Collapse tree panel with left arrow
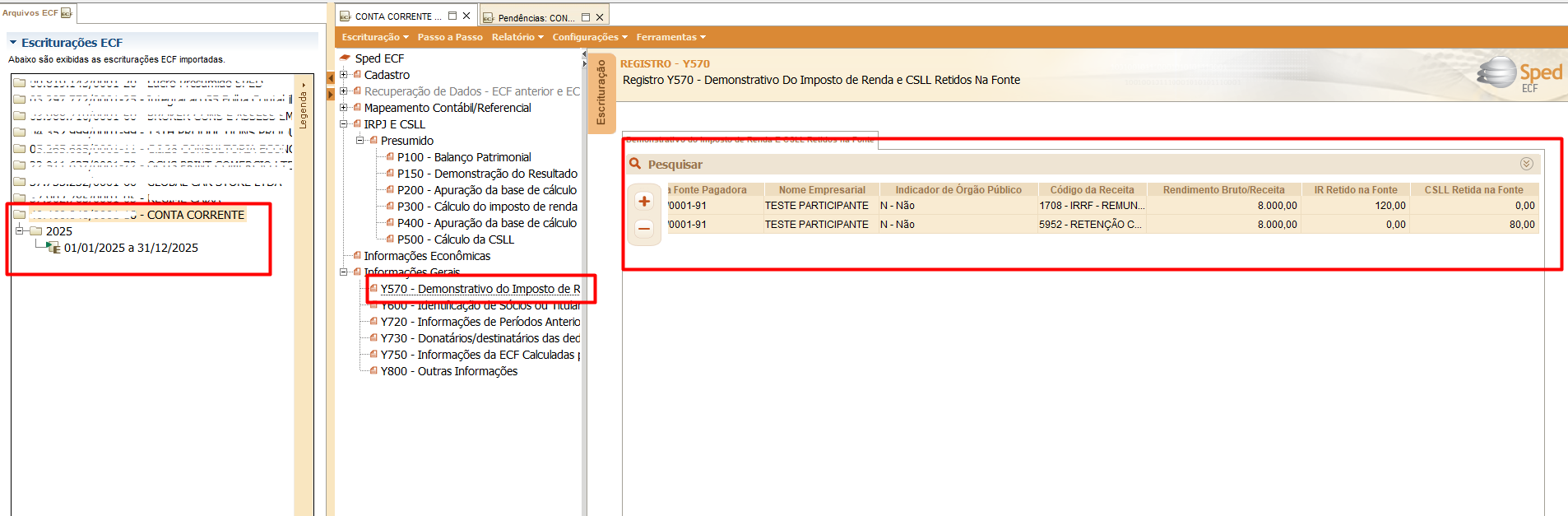Viewport: 1568px width, 516px height. pyautogui.click(x=331, y=77)
